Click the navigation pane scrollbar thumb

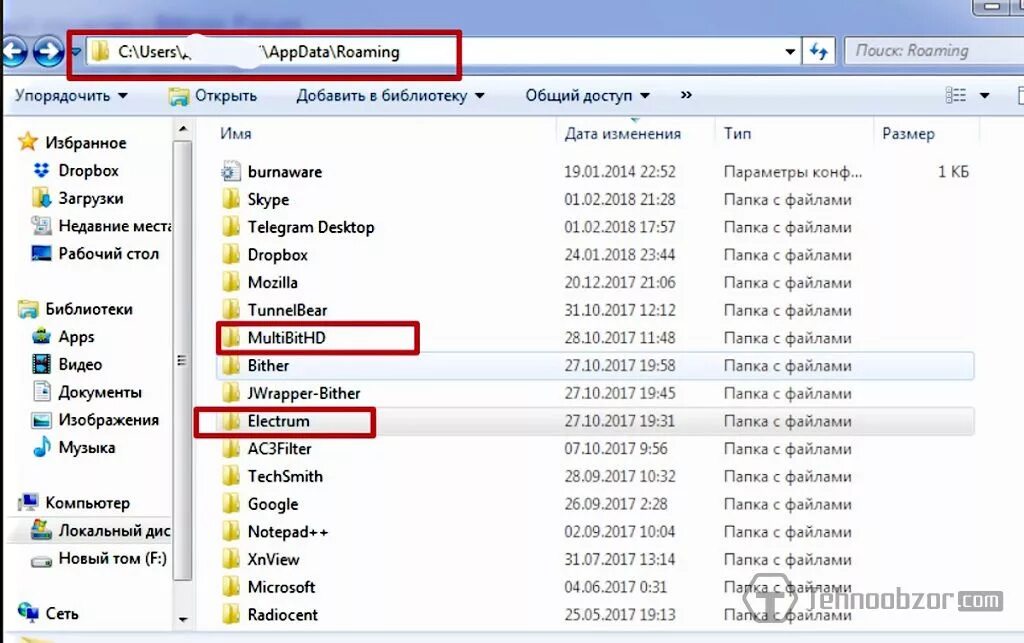[183, 360]
